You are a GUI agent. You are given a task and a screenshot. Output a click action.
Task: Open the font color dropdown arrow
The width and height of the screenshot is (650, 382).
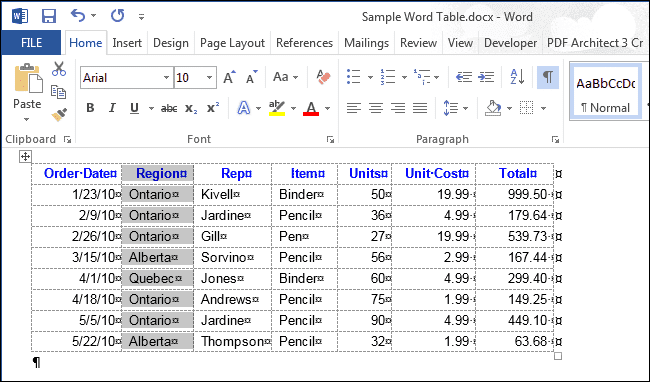pyautogui.click(x=327, y=109)
